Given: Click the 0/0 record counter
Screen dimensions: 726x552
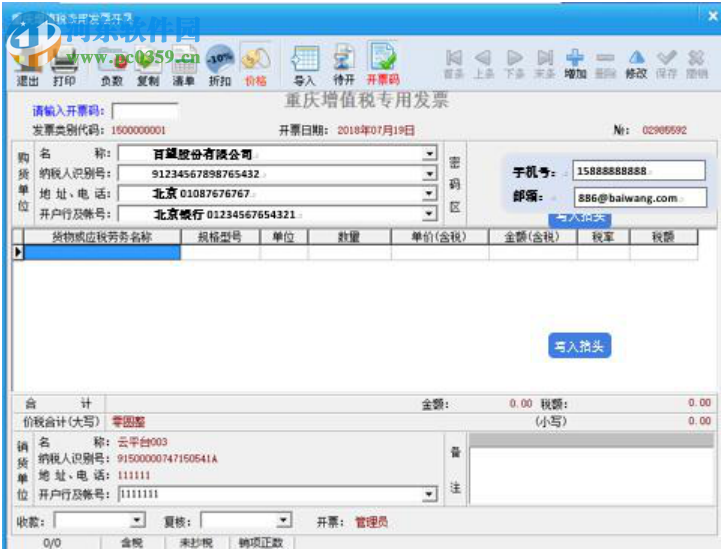Looking at the screenshot, I should (52, 542).
